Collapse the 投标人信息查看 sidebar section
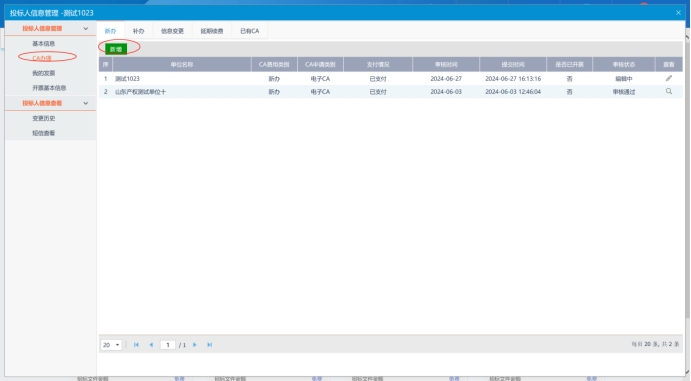 point(85,103)
